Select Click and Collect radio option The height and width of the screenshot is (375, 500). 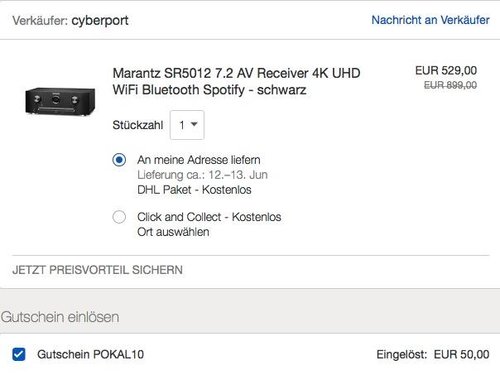(119, 217)
